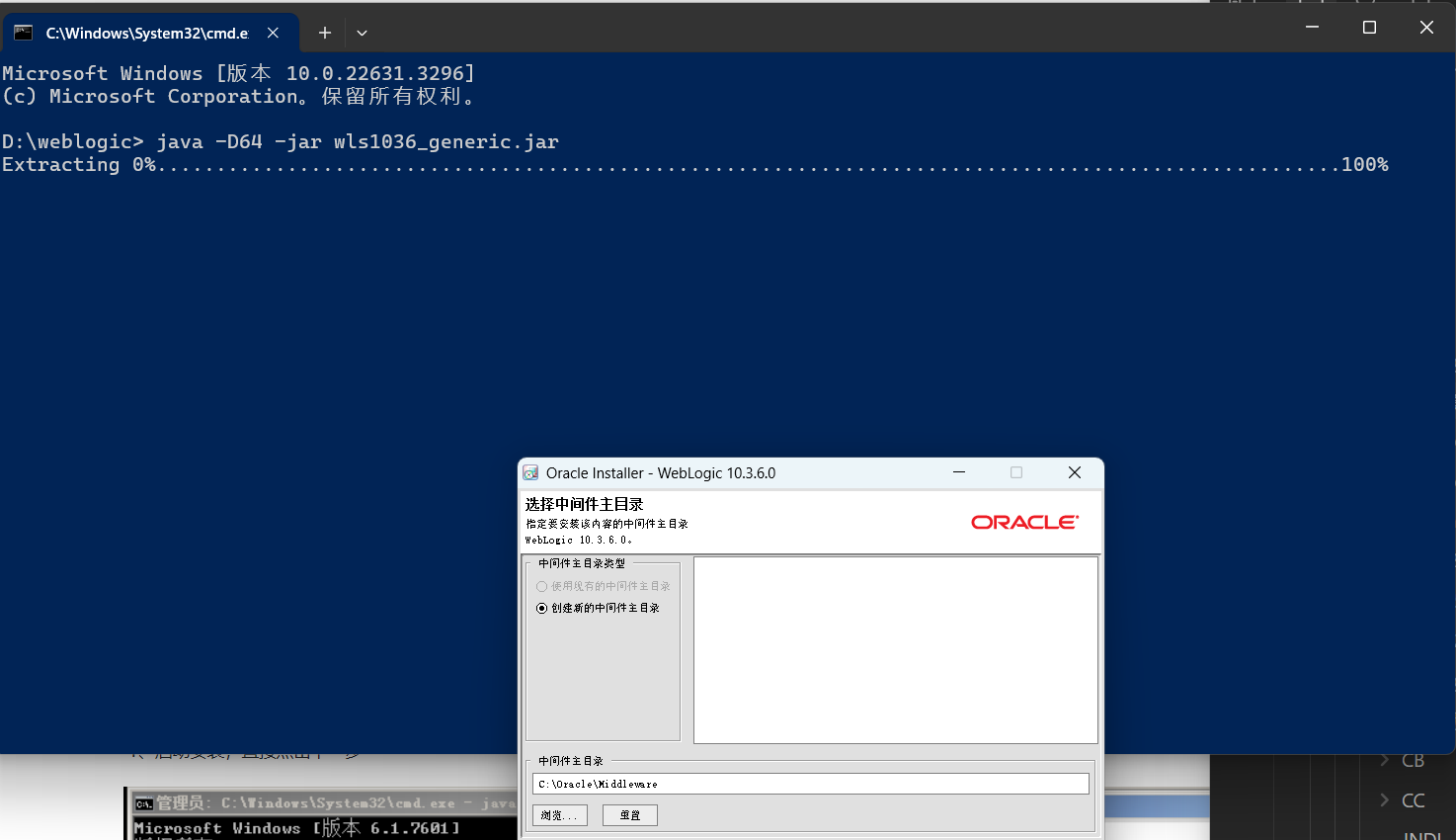Click the 重置 reset button
Screen dimensions: 1456x840
pos(630,815)
